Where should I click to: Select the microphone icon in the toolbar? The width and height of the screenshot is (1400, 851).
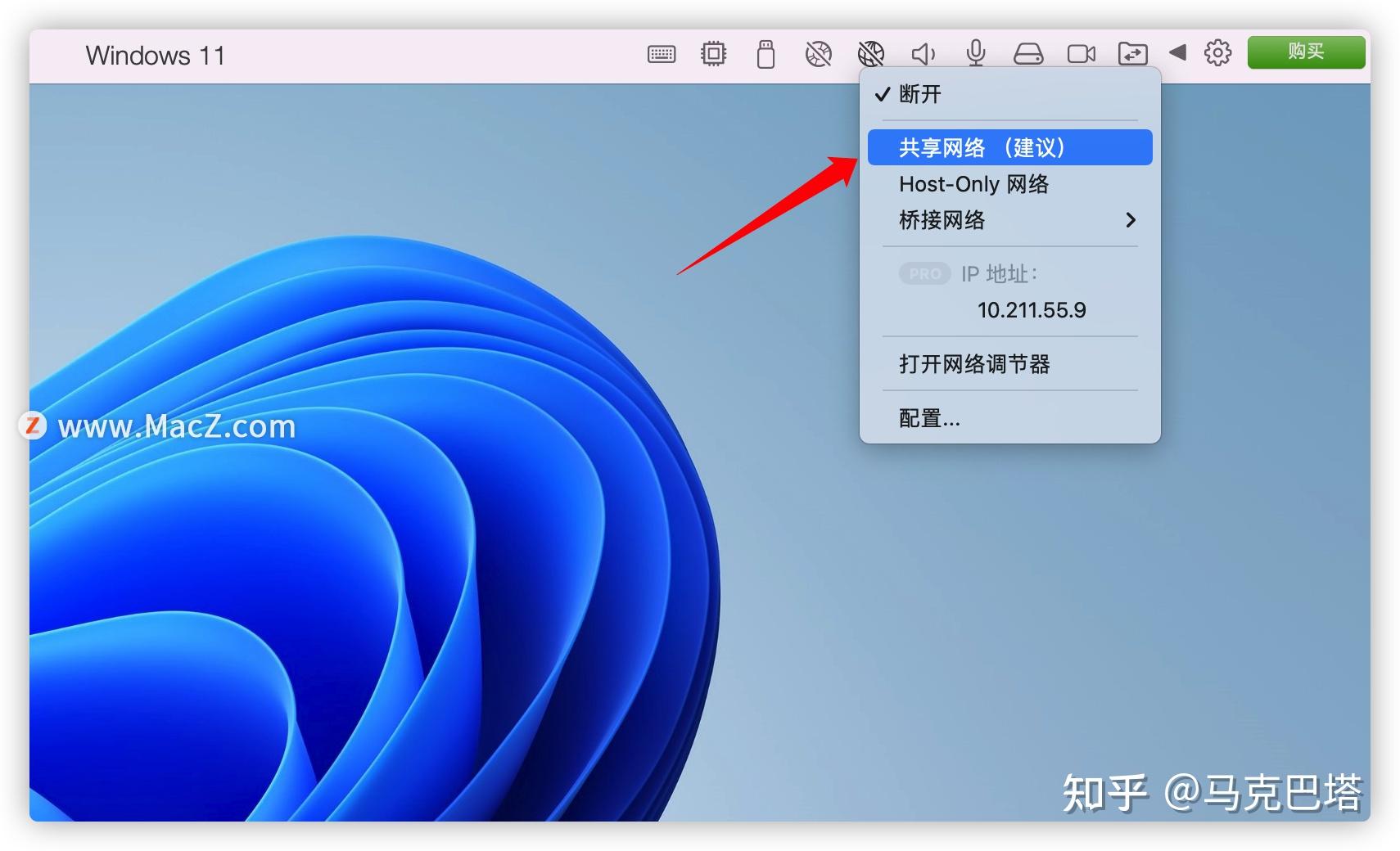pos(976,53)
